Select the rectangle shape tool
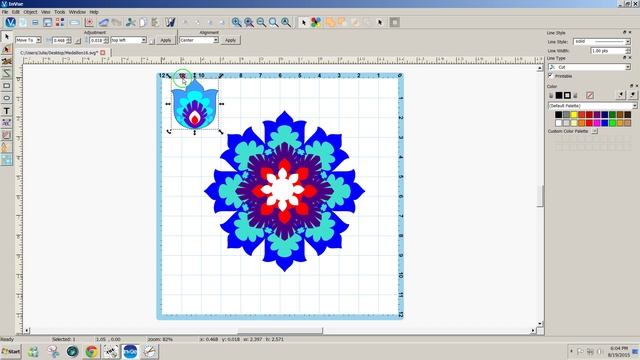640x360 pixels. (7, 86)
